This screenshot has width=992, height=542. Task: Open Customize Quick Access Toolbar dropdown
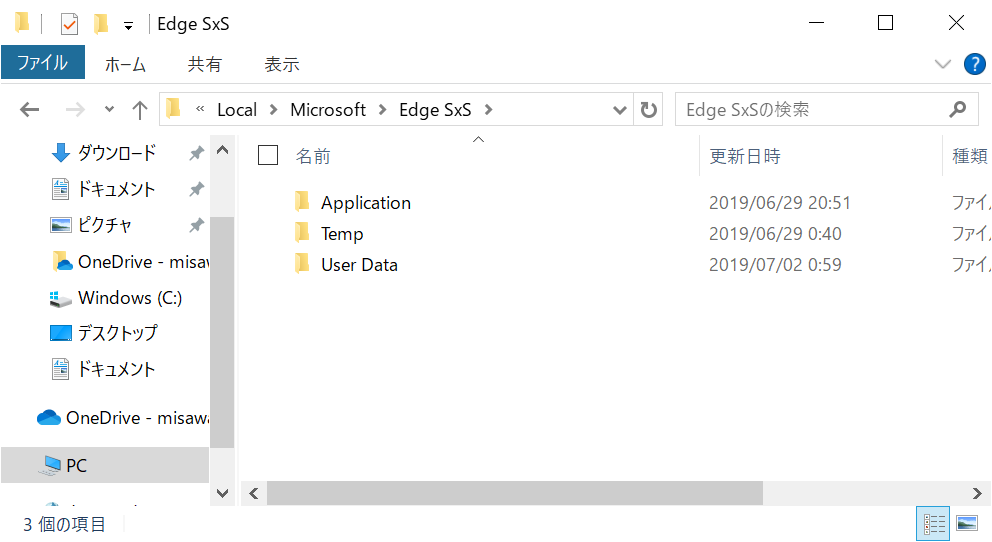tap(128, 25)
